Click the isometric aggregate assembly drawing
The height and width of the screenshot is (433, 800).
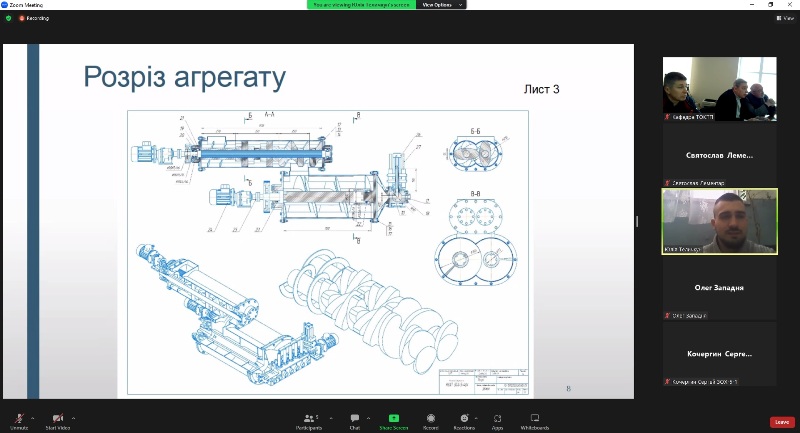pyautogui.click(x=237, y=316)
